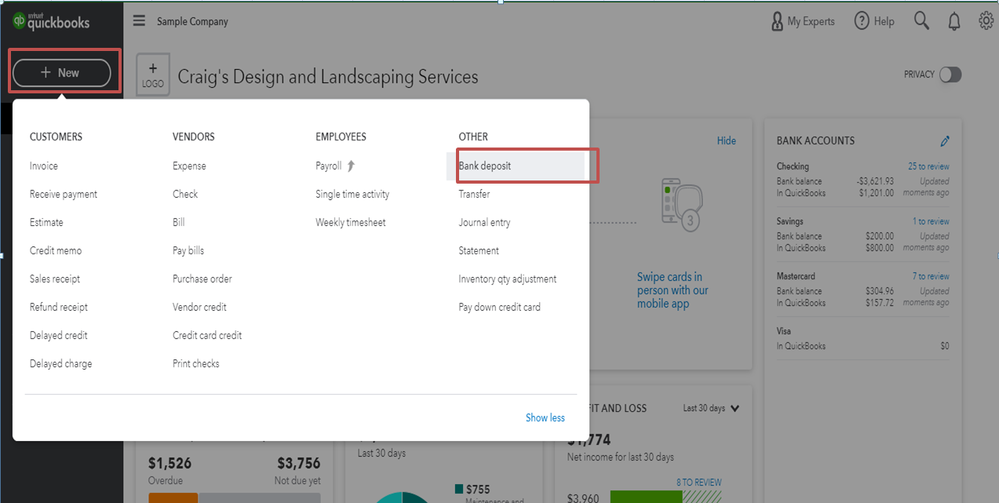Click the Craig's Design and Landscaping title

(327, 77)
